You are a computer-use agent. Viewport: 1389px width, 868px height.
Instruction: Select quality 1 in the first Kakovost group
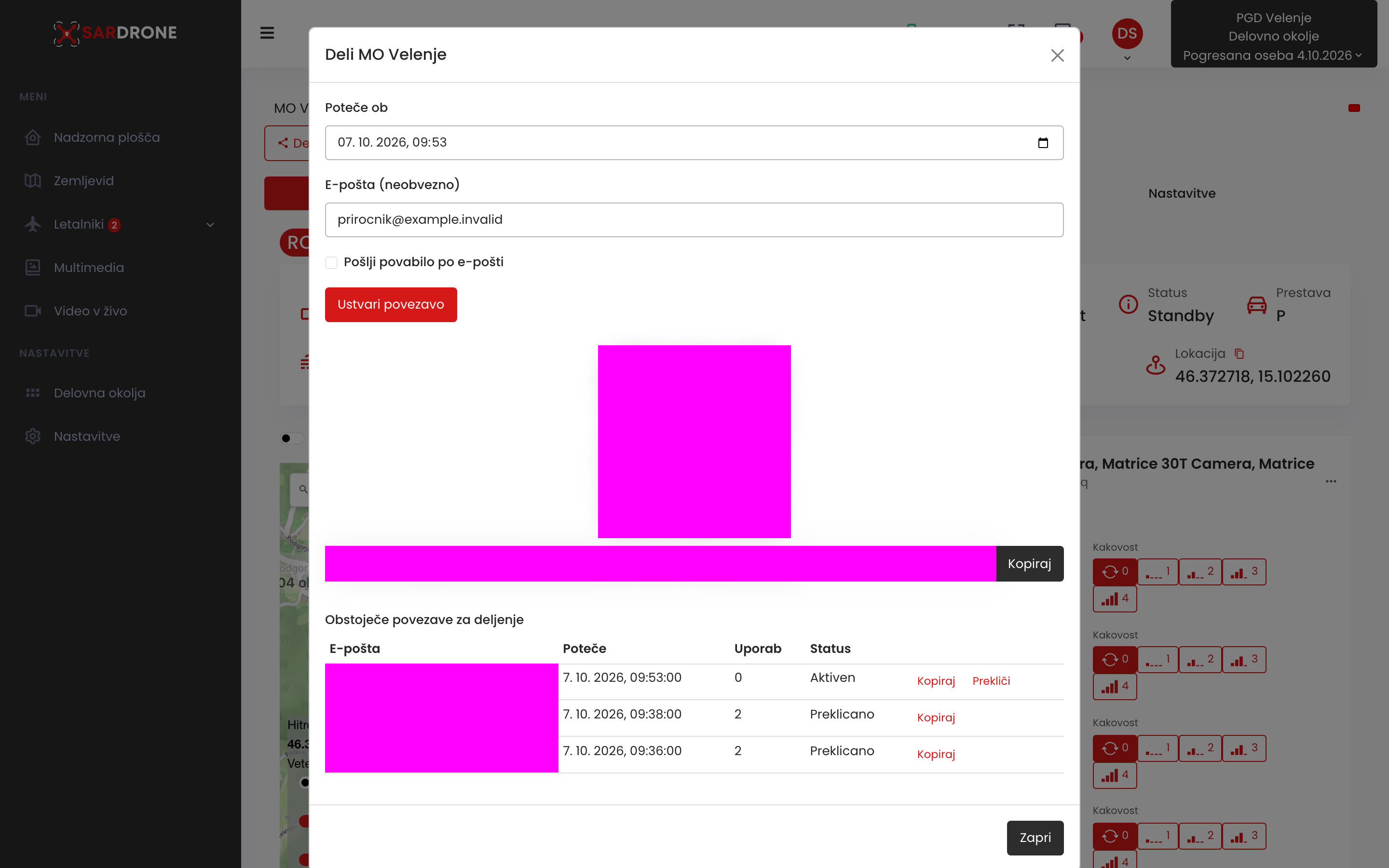click(1157, 572)
